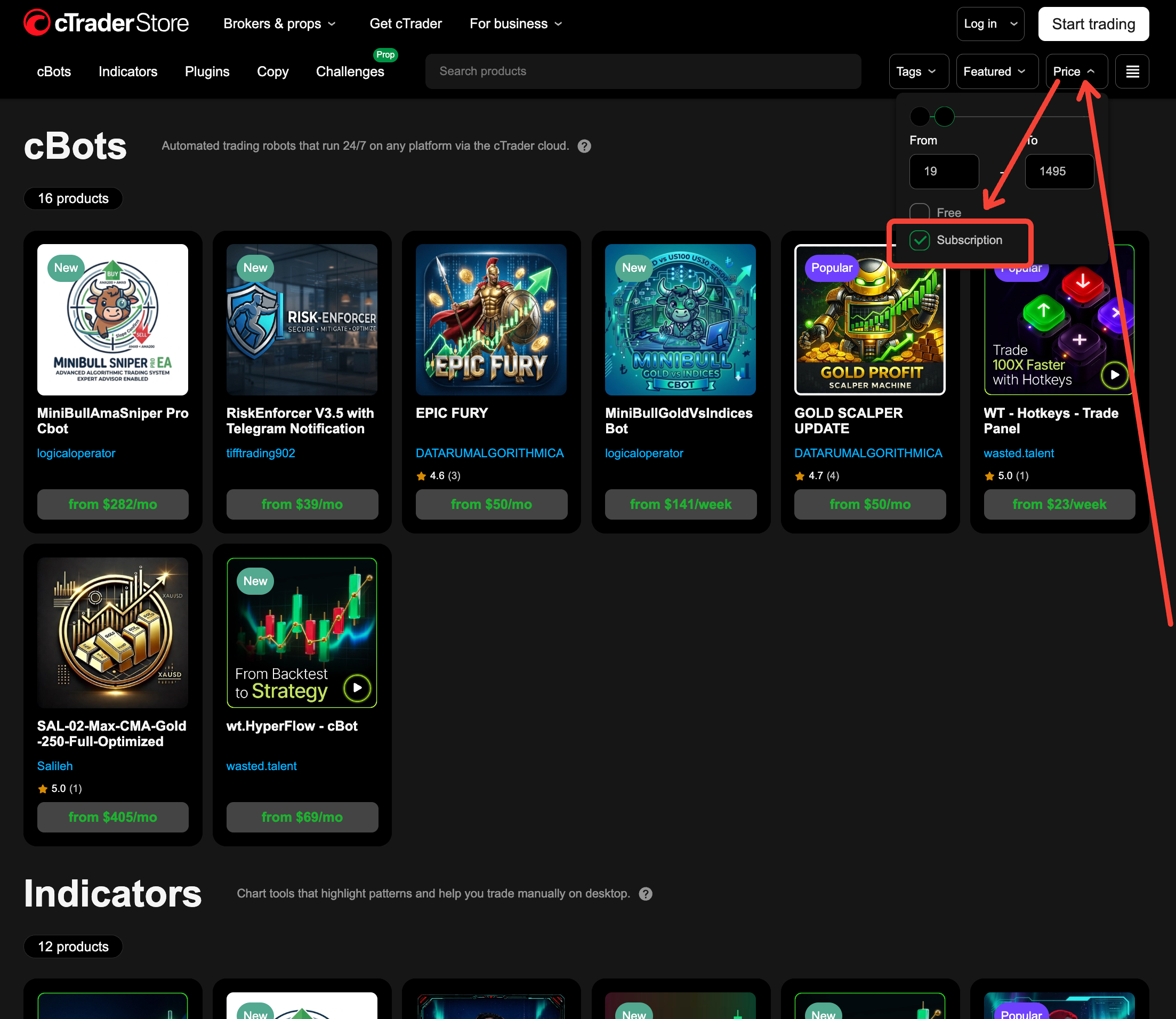Enable the Free price checkbox

[x=920, y=213]
